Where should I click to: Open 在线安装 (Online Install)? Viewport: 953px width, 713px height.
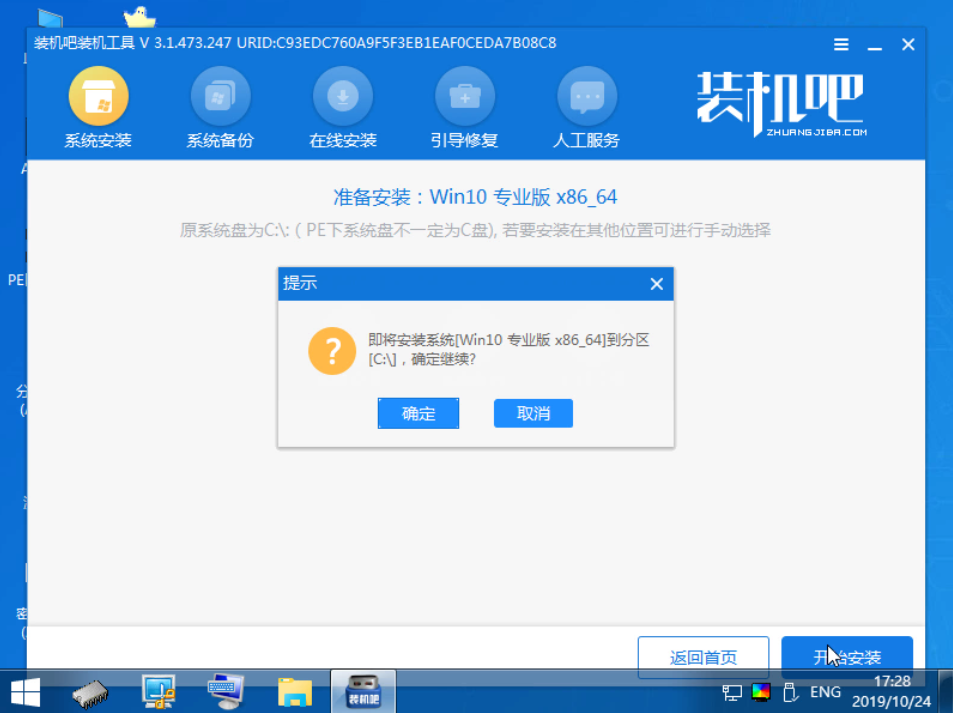point(341,105)
